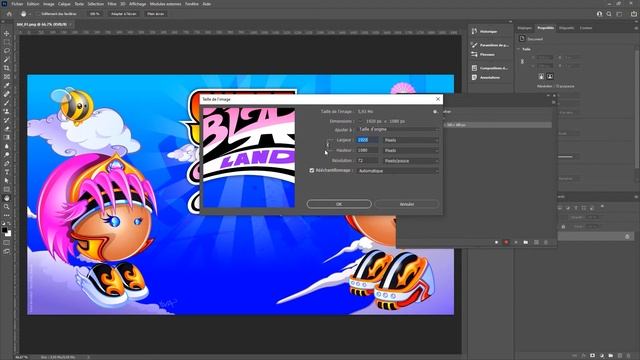
Task: Open the Ajuster à dropdown
Action: 398,129
